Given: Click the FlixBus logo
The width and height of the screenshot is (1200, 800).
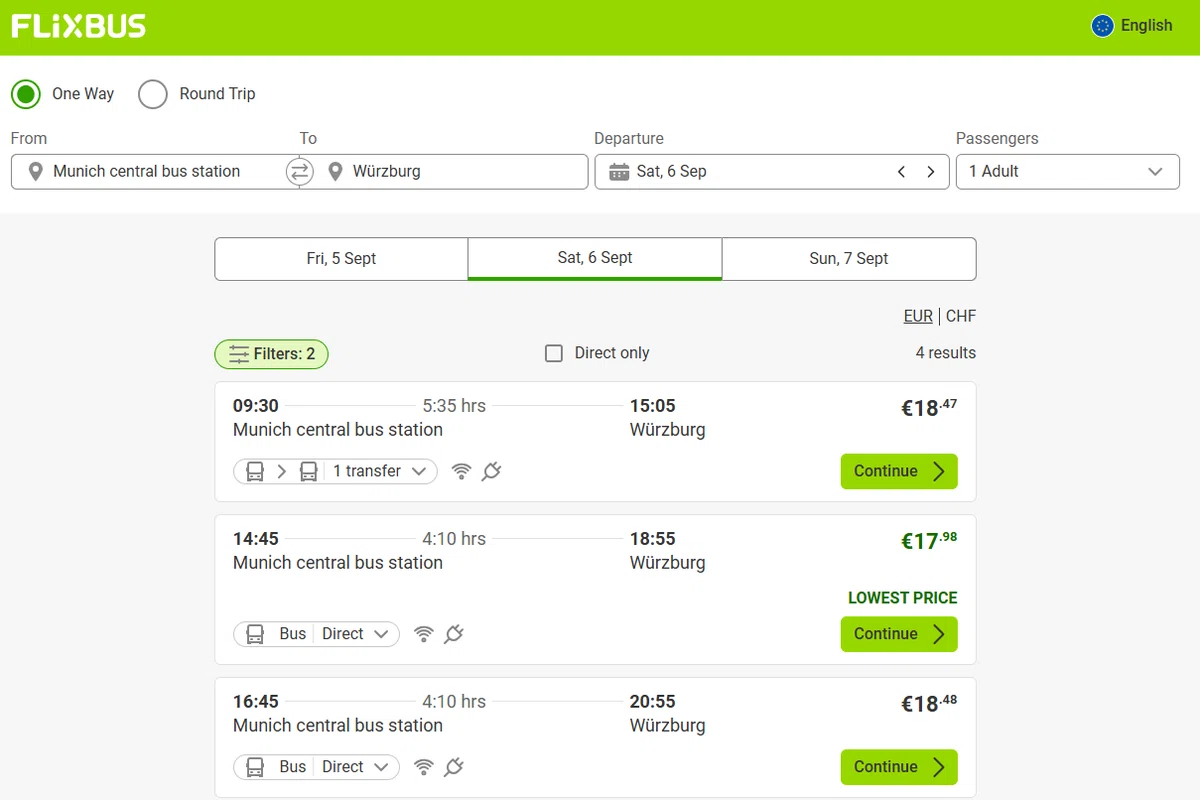Looking at the screenshot, I should point(78,26).
